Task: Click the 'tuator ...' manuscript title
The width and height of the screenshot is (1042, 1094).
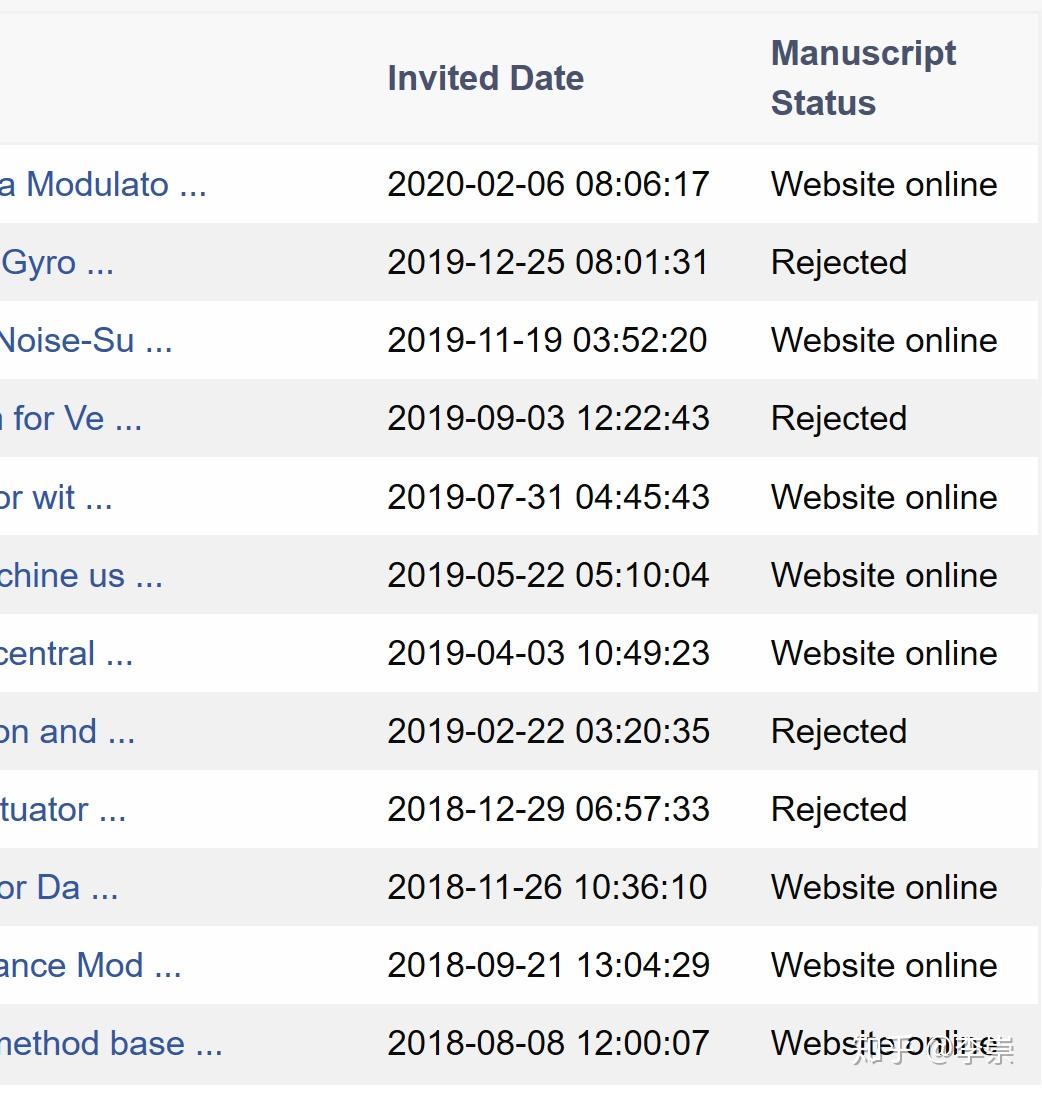Action: pos(62,809)
